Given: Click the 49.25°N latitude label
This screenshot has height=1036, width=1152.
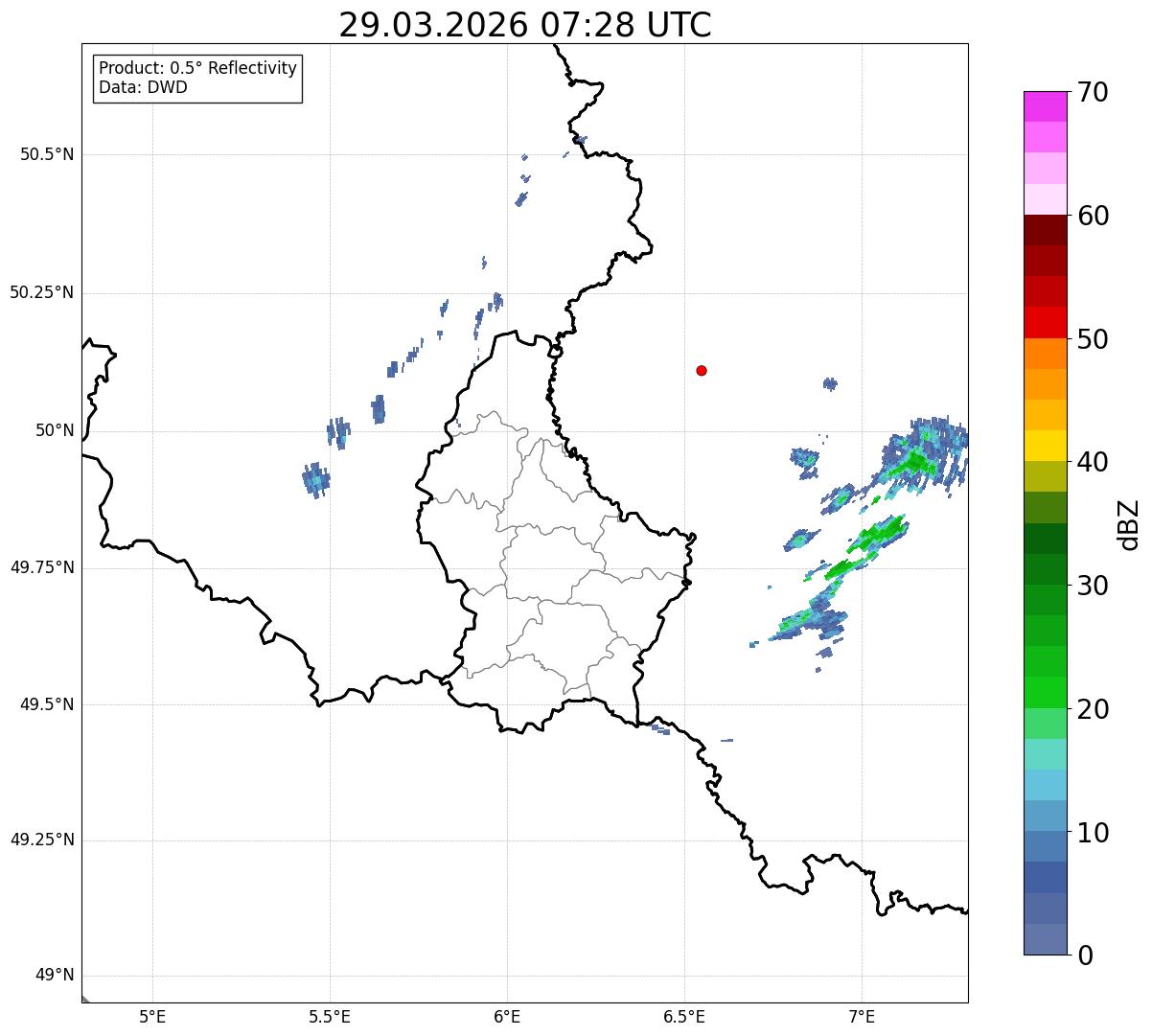Looking at the screenshot, I should coord(42,840).
